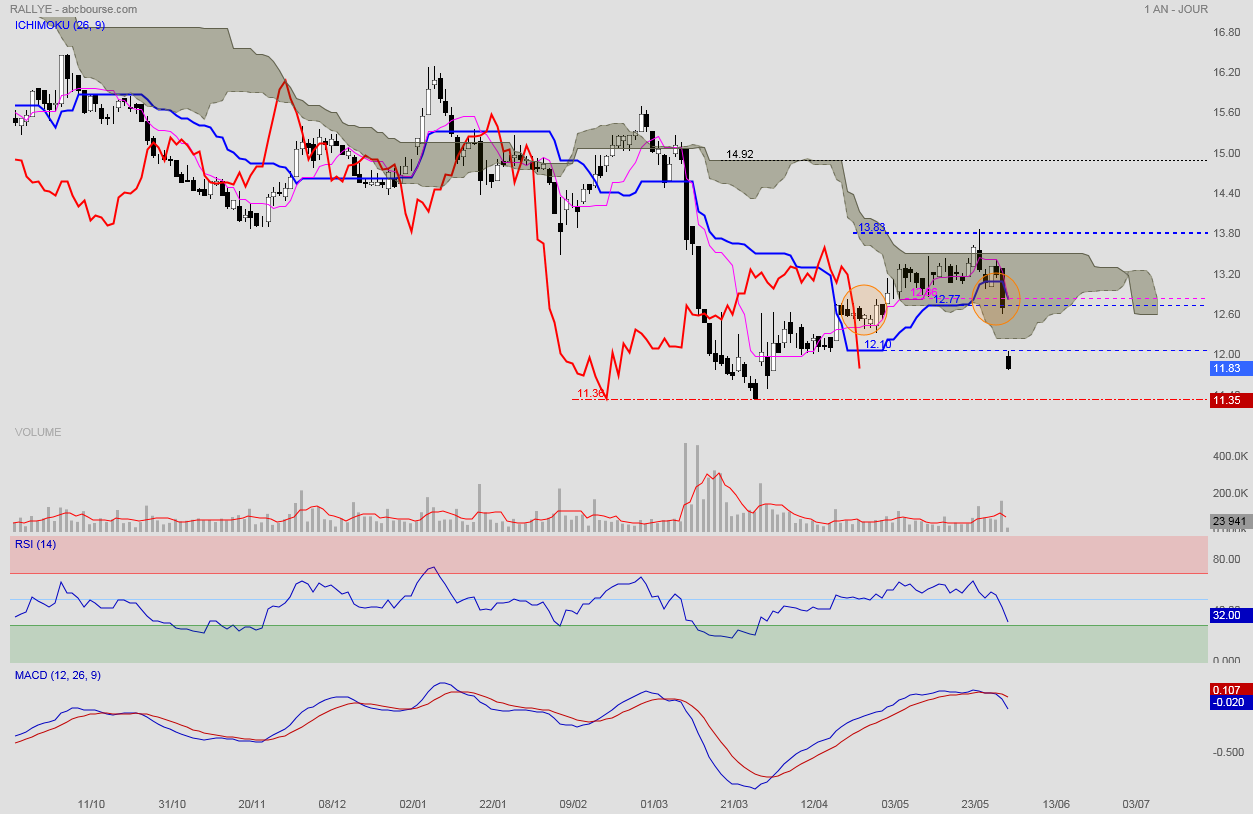Click the 20/11 date axis label
Image resolution: width=1253 pixels, height=814 pixels.
coord(252,804)
